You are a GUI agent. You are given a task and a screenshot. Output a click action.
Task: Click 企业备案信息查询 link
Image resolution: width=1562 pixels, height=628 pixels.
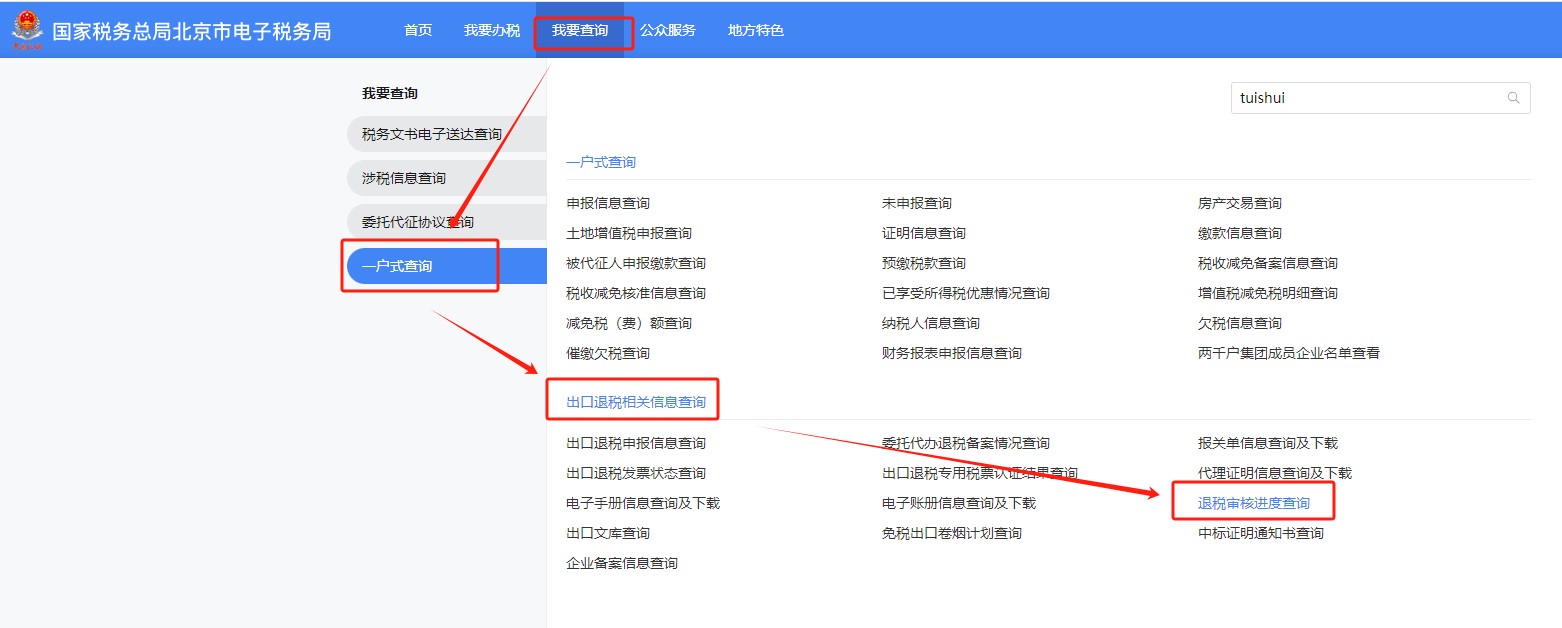coord(622,563)
